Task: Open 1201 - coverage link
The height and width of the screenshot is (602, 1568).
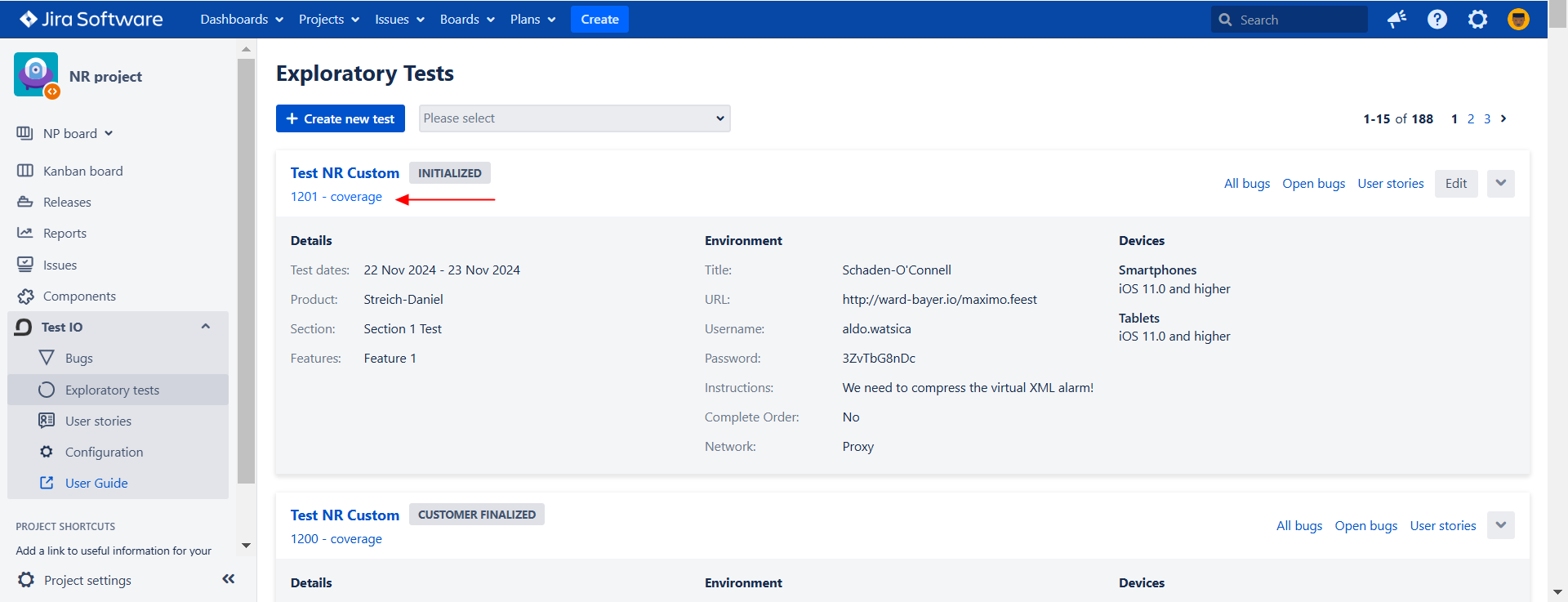Action: [x=336, y=196]
